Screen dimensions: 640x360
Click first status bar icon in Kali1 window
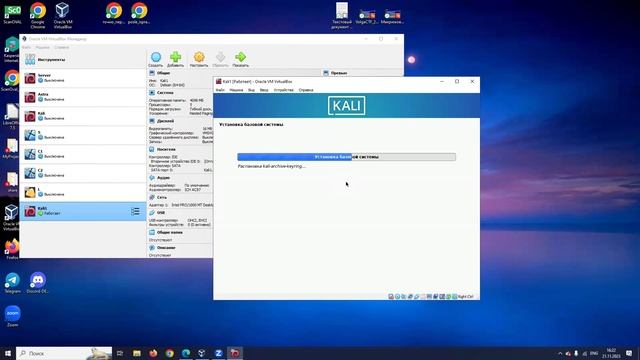pyautogui.click(x=391, y=297)
